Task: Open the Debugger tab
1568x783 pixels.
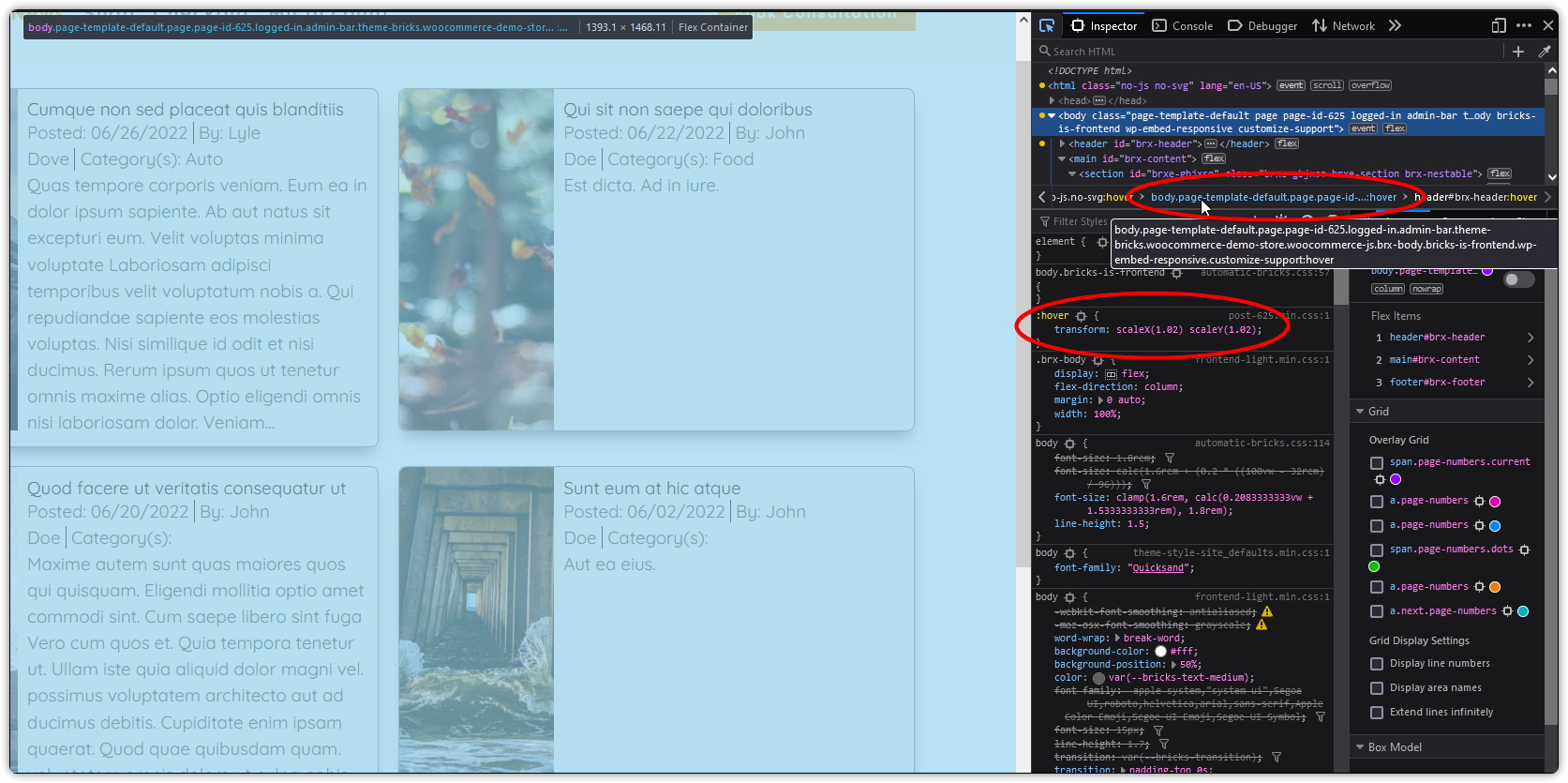Action: coord(1262,25)
